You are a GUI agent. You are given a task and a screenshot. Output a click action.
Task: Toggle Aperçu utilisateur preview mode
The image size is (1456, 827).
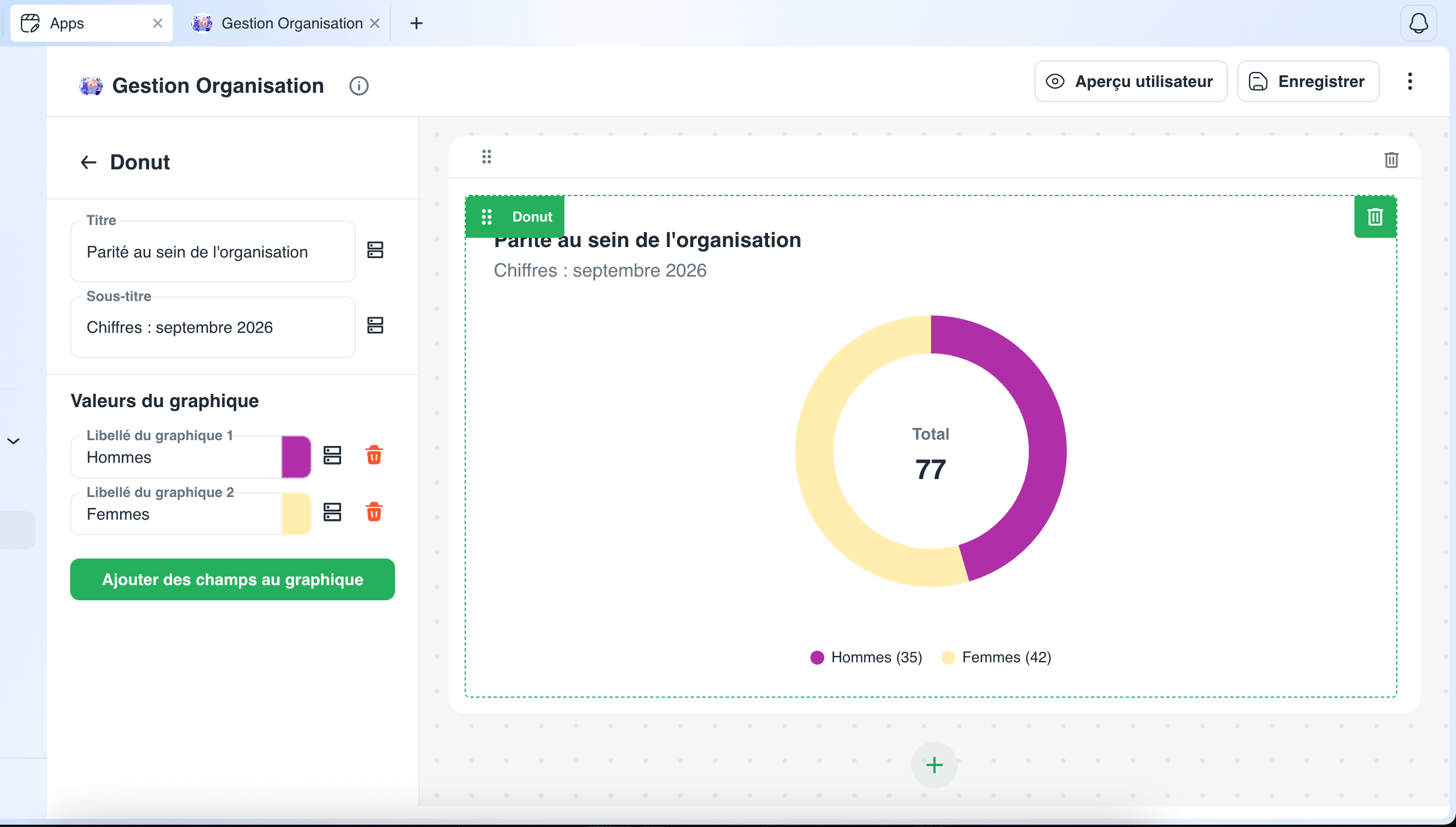[1131, 81]
